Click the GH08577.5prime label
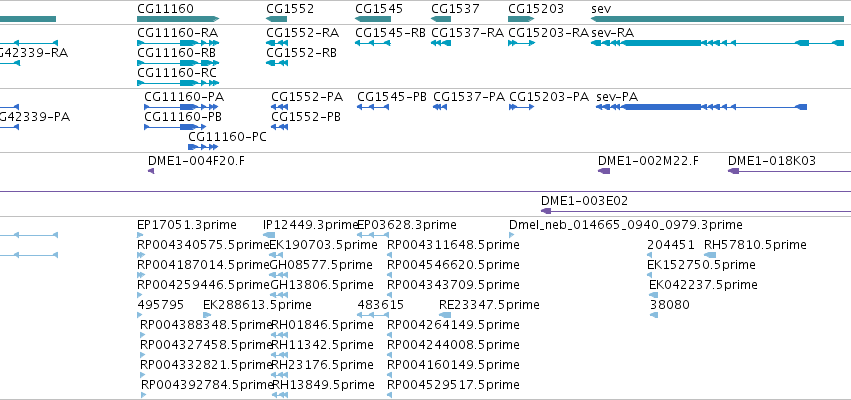Image resolution: width=851 pixels, height=400 pixels. [321, 265]
